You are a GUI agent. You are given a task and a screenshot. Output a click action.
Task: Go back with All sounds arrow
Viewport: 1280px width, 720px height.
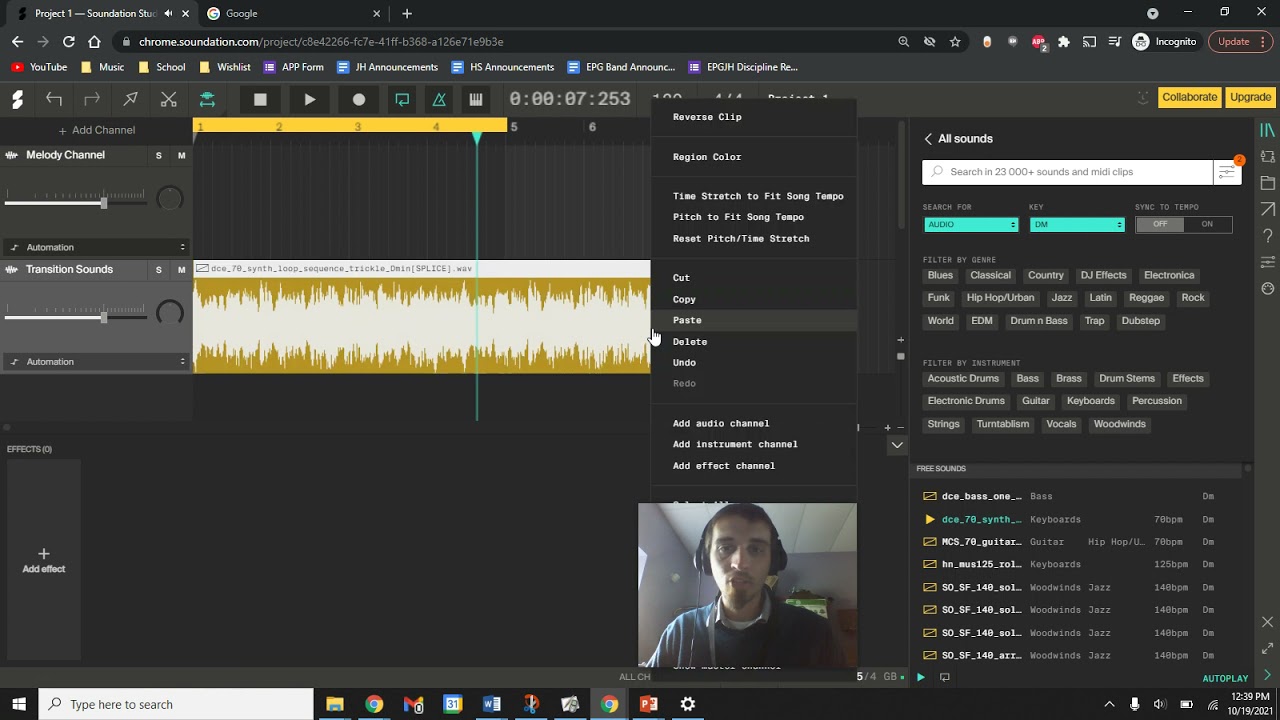pos(928,139)
